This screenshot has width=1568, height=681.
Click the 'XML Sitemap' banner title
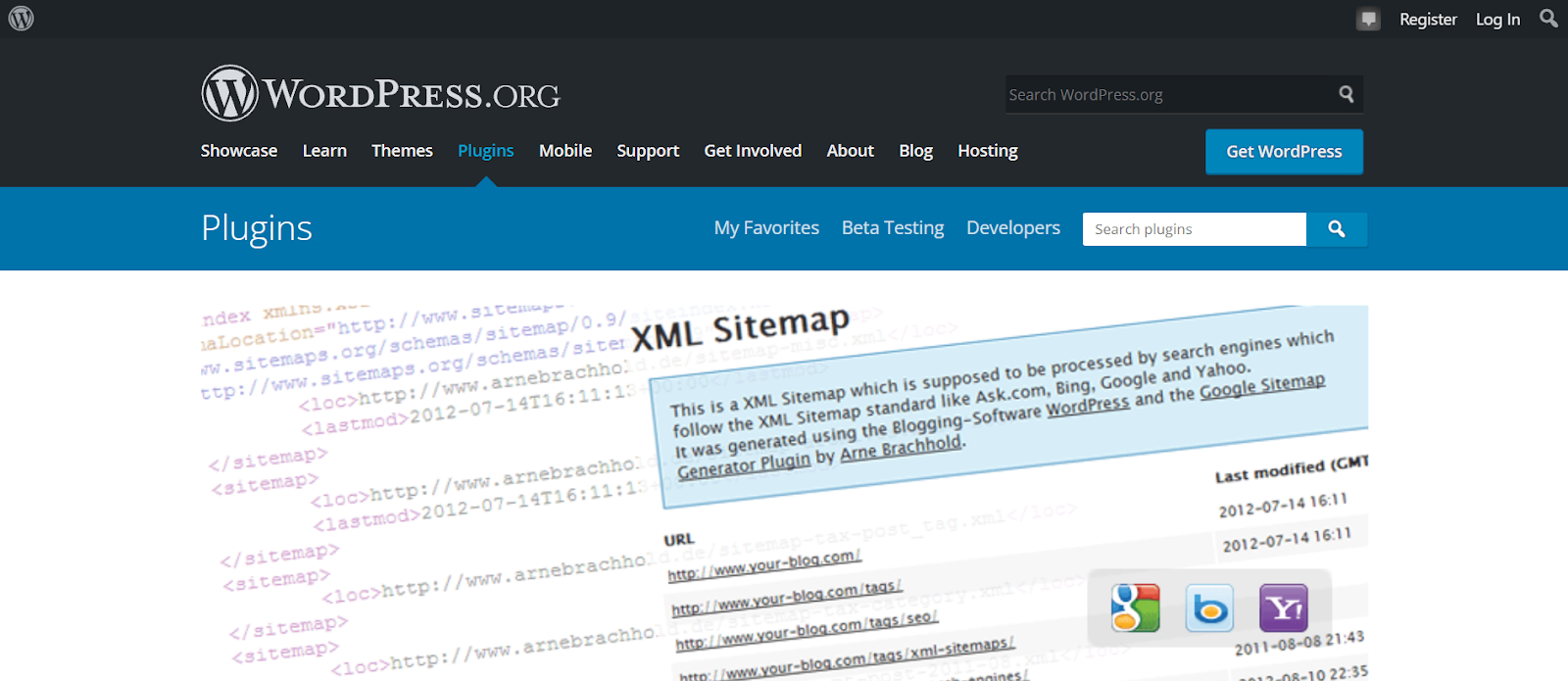pos(741,328)
